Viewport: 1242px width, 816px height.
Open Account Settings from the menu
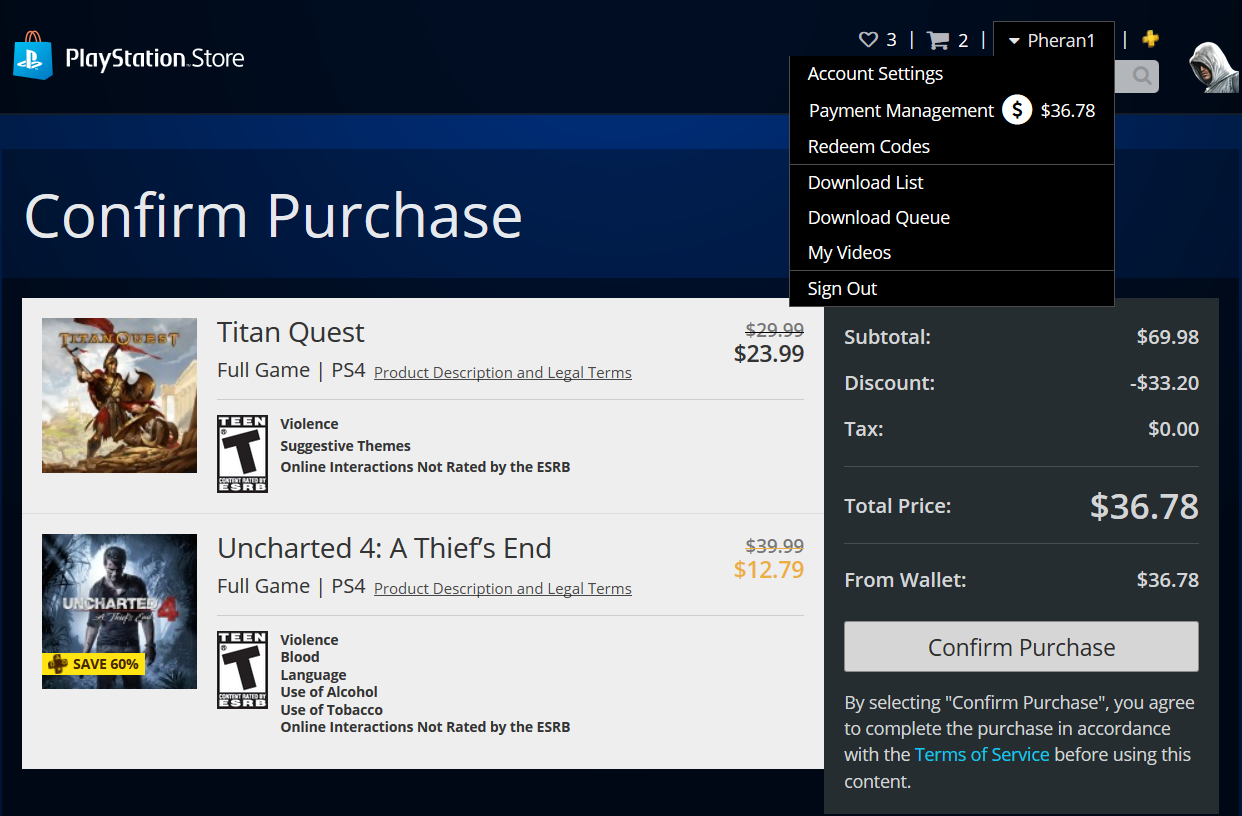click(875, 74)
